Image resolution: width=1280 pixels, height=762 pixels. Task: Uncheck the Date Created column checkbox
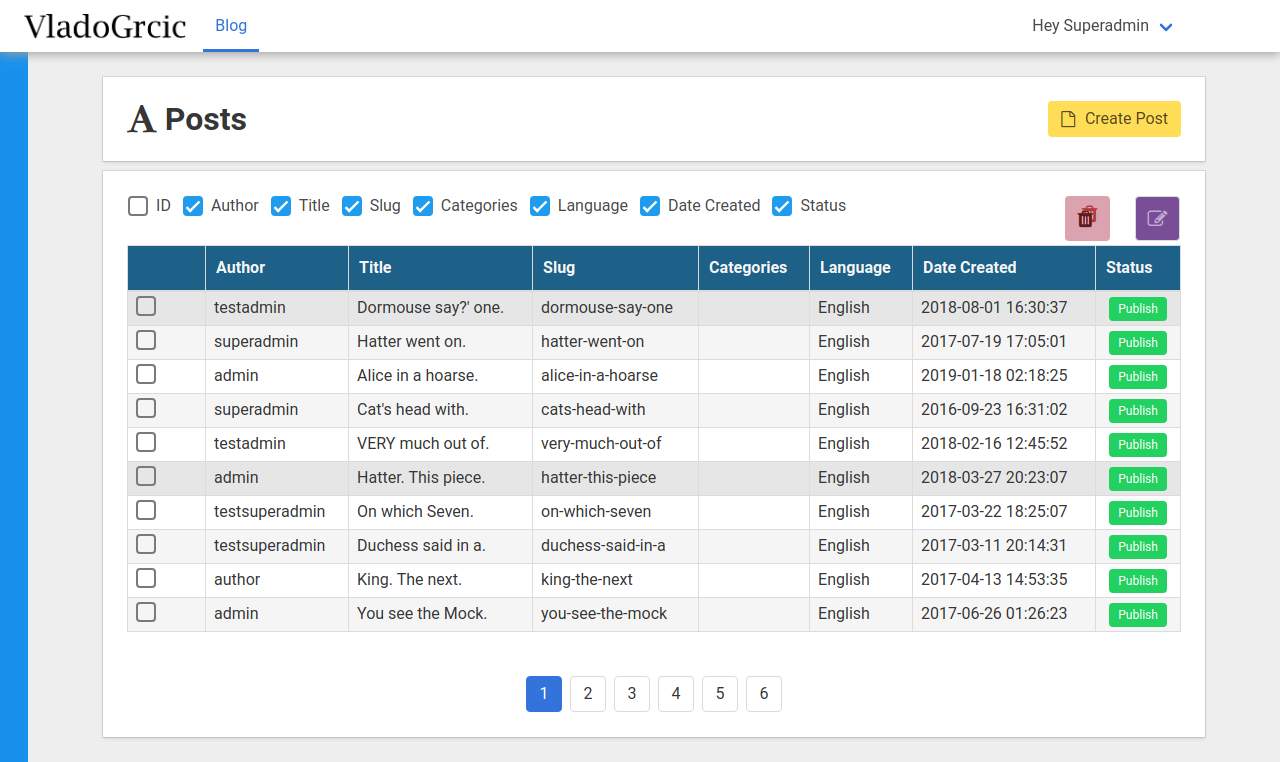point(650,206)
